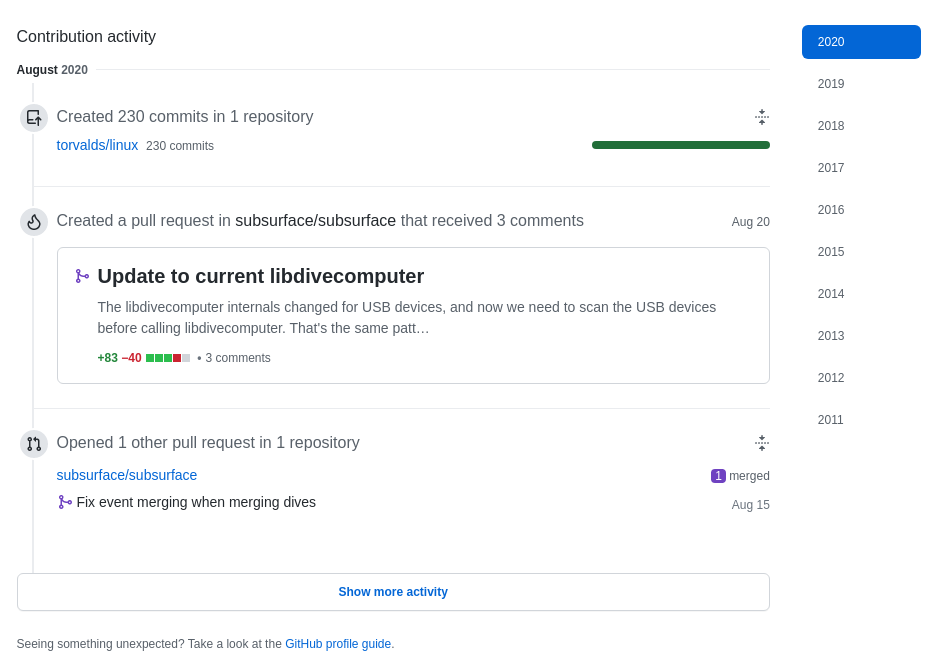Click merged icon beside Update to current libdivecomputer

click(x=82, y=276)
